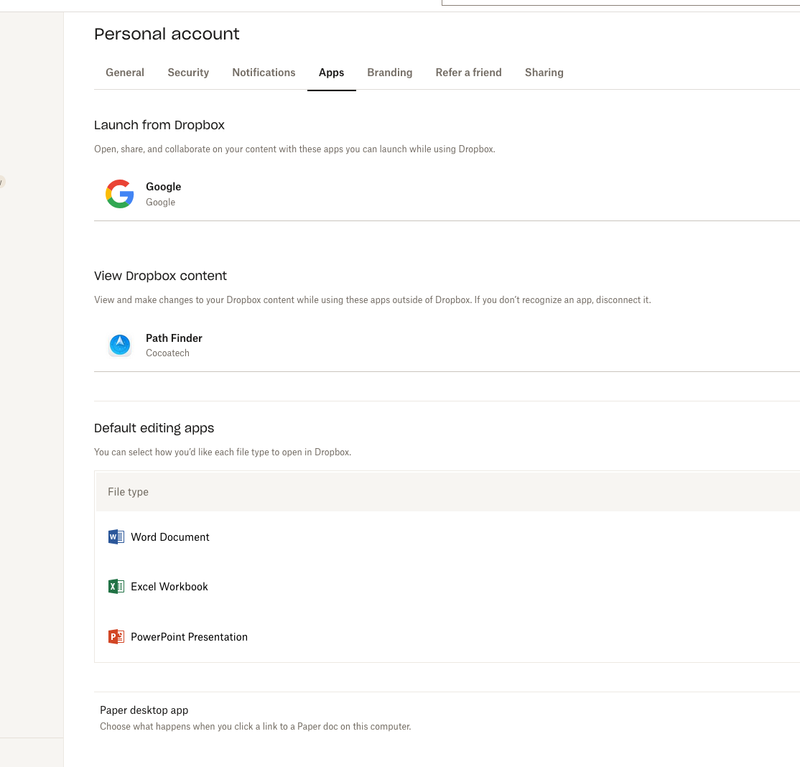Click the Word Document icon
The image size is (800, 767).
116,537
